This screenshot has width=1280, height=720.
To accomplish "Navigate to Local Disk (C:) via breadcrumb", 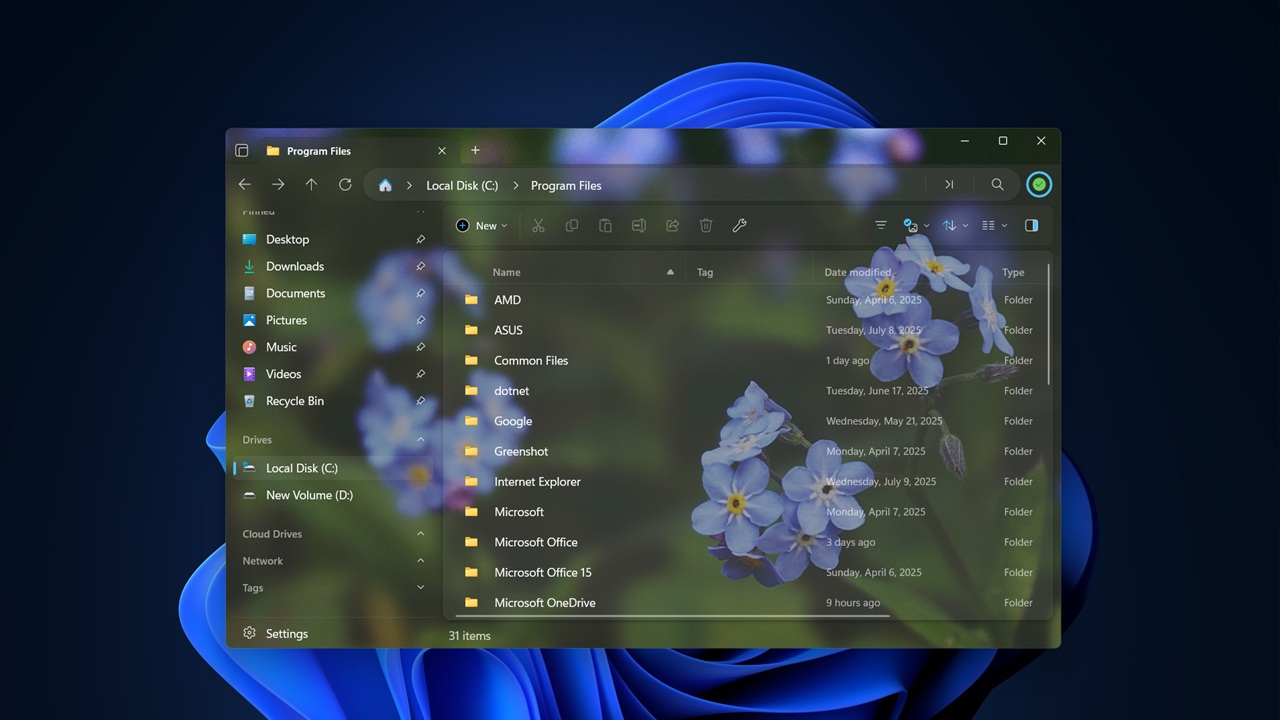I will pos(462,185).
